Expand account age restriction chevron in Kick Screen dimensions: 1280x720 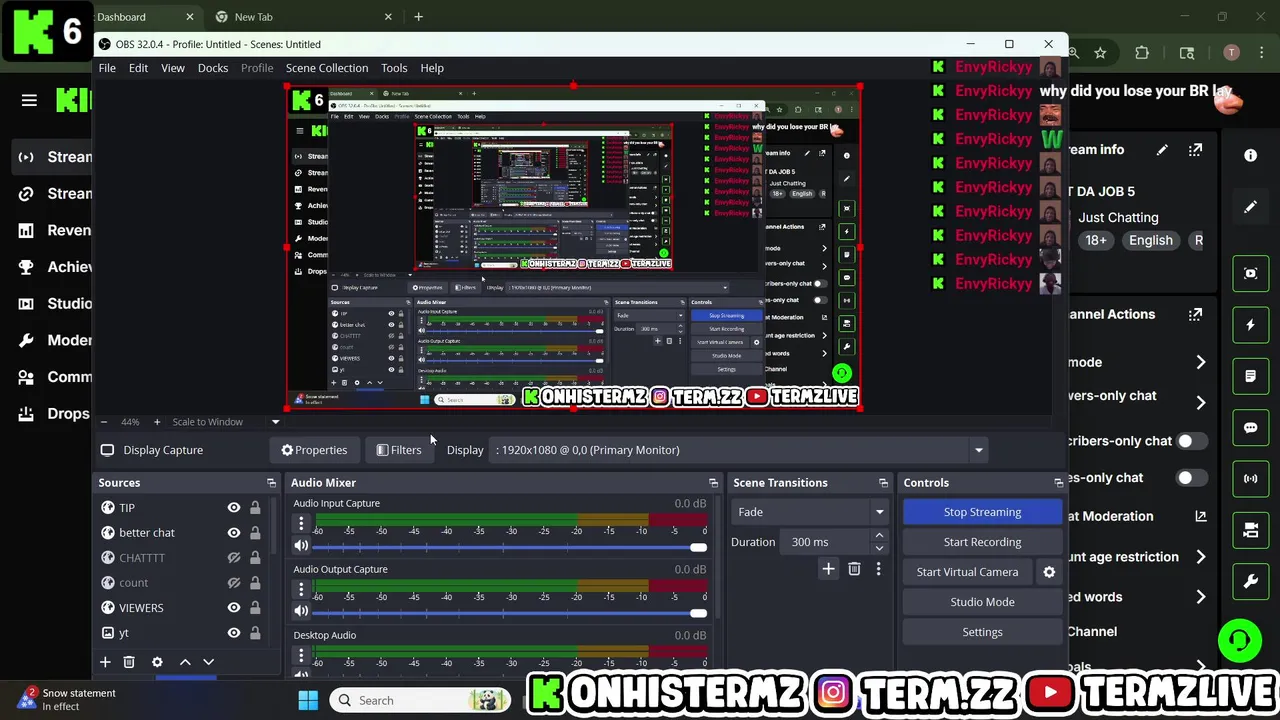click(1200, 557)
